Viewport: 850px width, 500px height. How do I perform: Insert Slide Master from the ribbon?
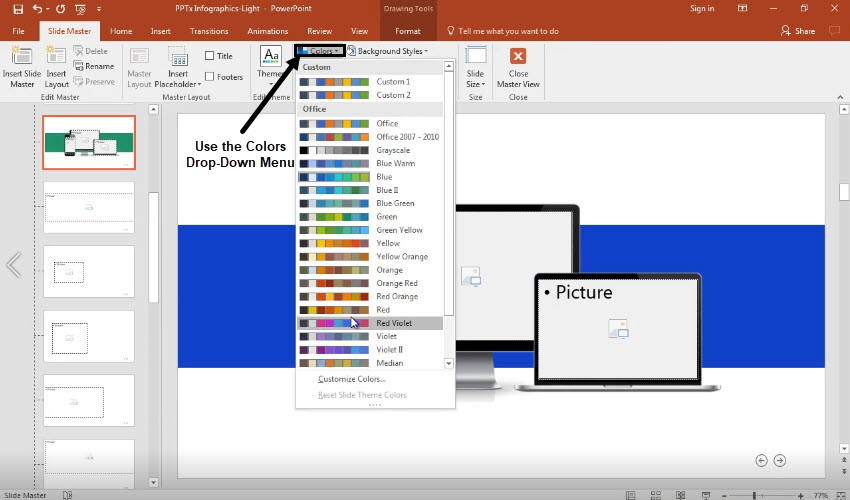point(22,67)
